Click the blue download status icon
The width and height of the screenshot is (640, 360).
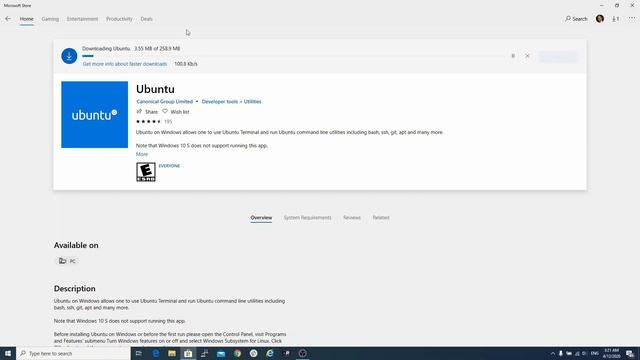pyautogui.click(x=69, y=56)
